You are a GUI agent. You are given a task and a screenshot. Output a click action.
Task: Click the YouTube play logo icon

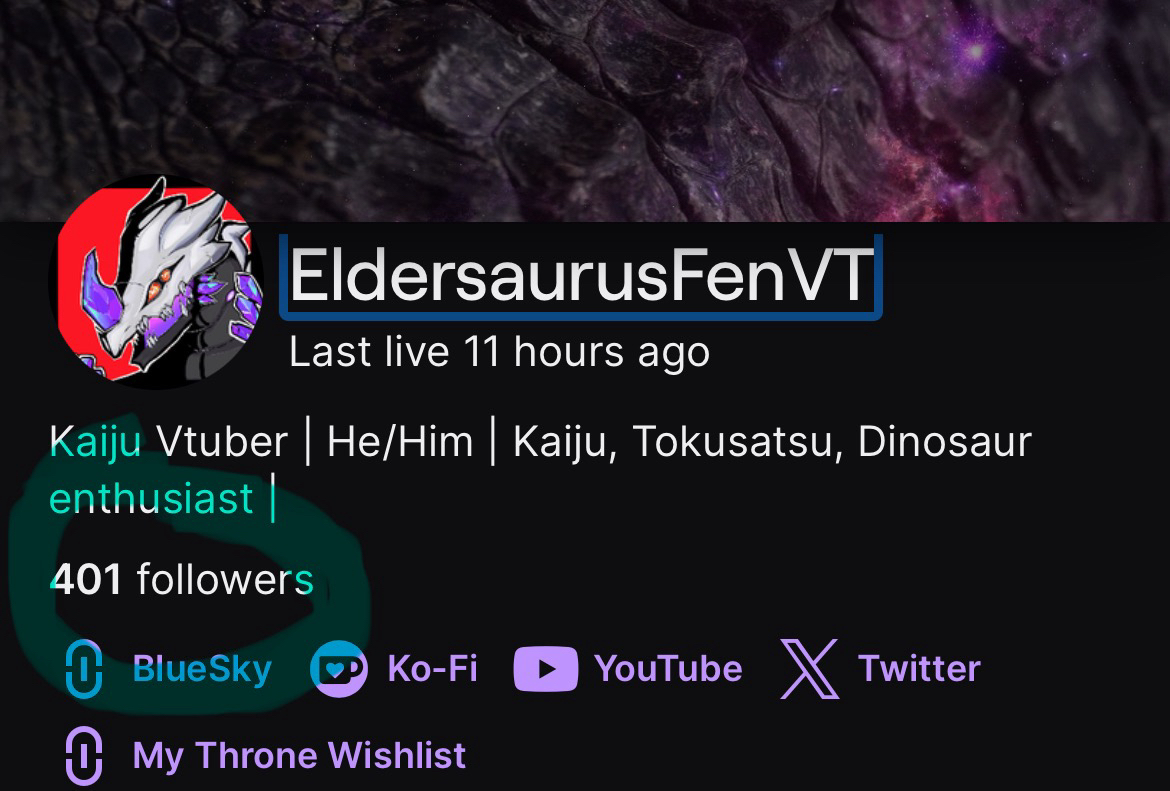tap(545, 669)
